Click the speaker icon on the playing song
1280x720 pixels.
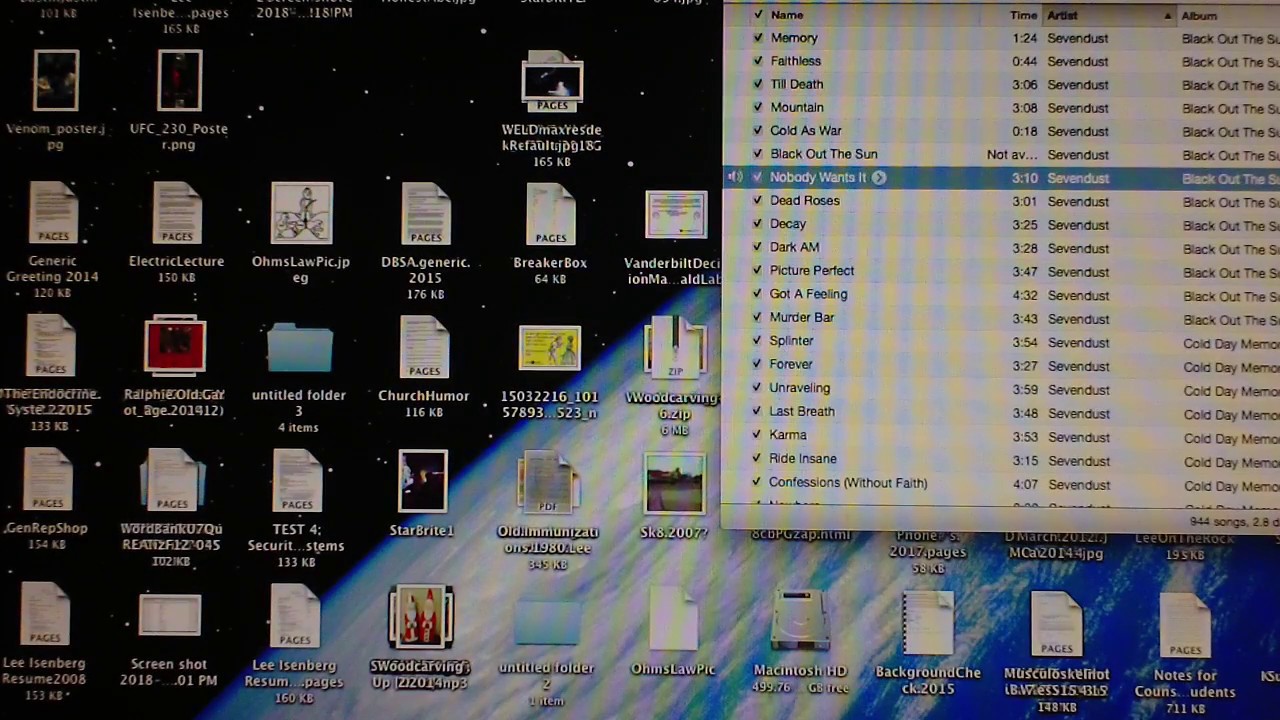(x=735, y=177)
